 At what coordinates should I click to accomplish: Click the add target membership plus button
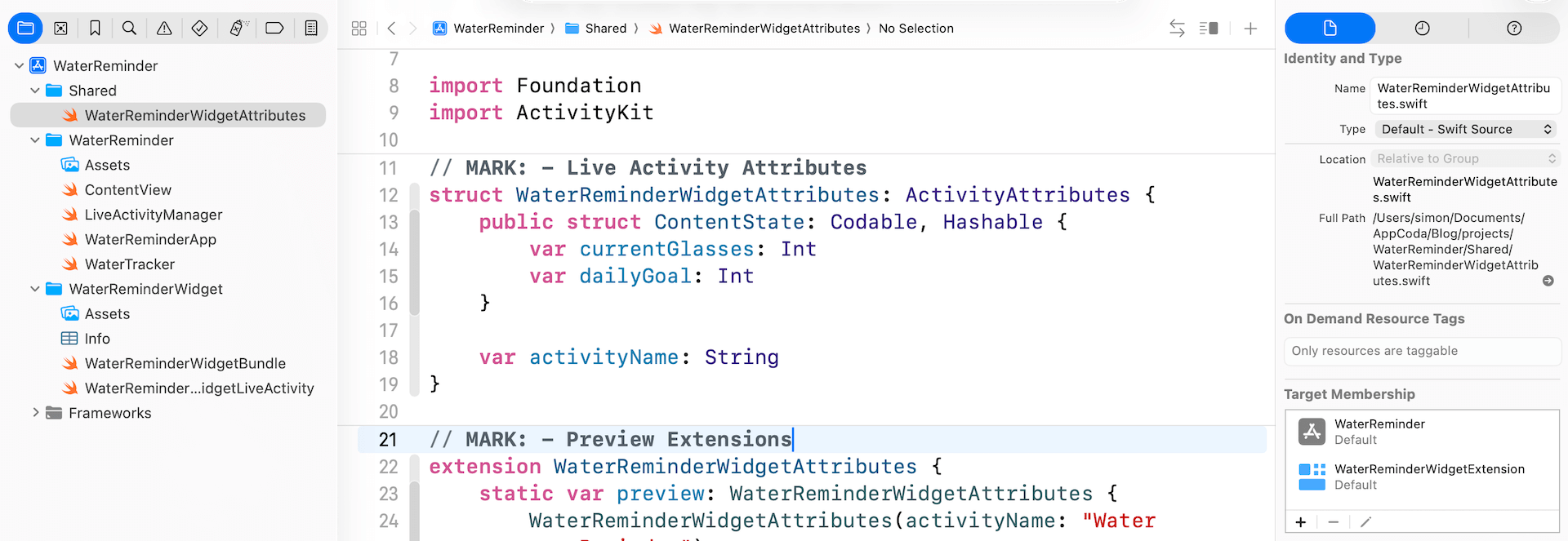coord(1301,522)
